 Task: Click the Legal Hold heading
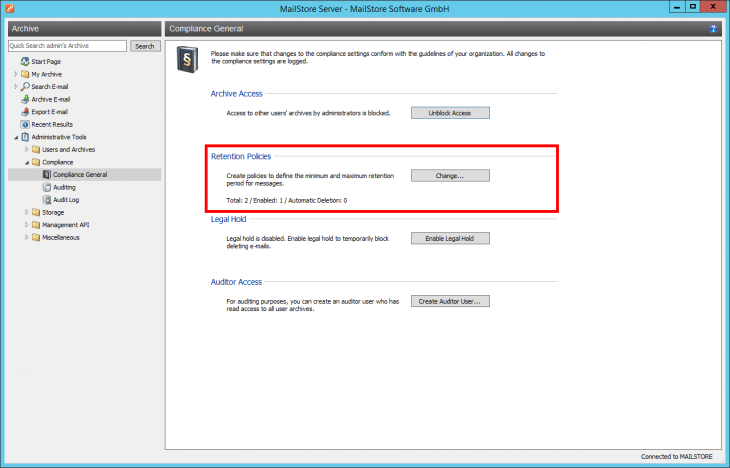pos(229,219)
